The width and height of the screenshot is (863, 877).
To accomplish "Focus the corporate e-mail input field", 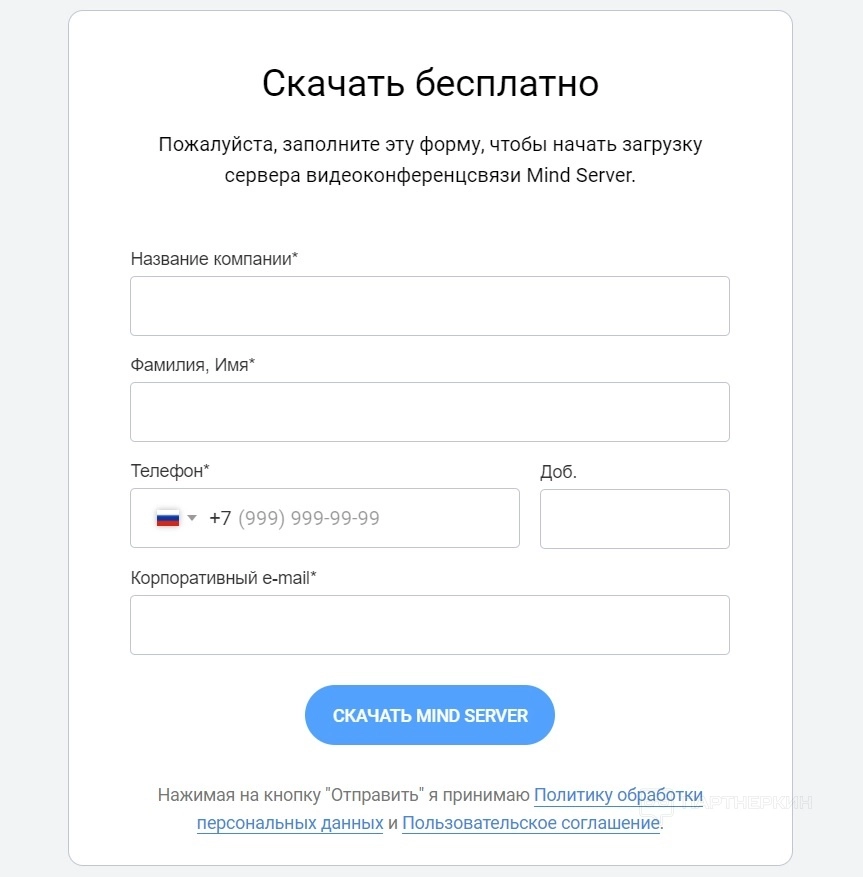I will 429,625.
